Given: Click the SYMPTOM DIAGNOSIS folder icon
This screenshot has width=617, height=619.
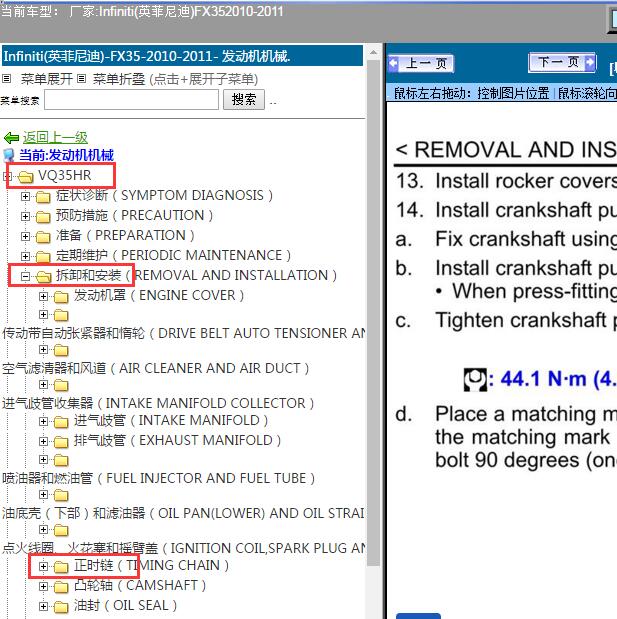Looking at the screenshot, I should (43, 196).
